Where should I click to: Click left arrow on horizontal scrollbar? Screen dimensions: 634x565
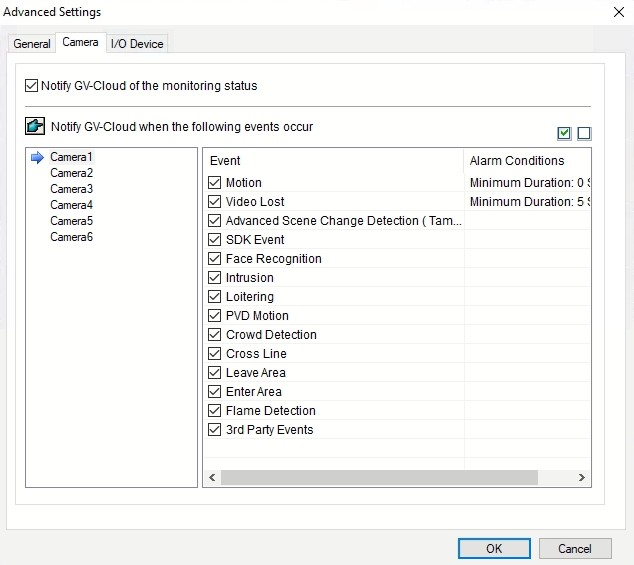click(x=212, y=478)
